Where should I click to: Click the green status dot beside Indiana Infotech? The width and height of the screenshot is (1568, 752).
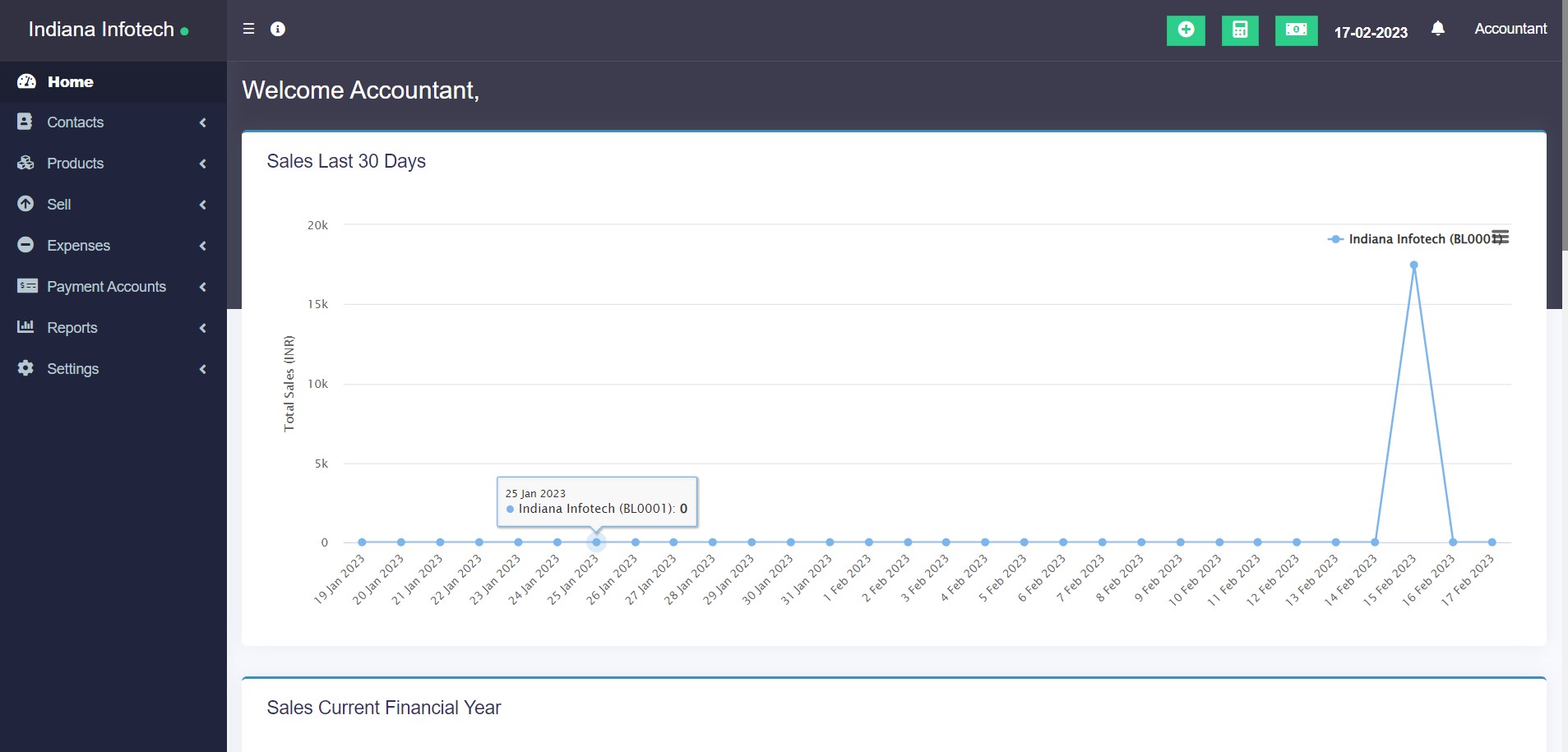pos(184,31)
